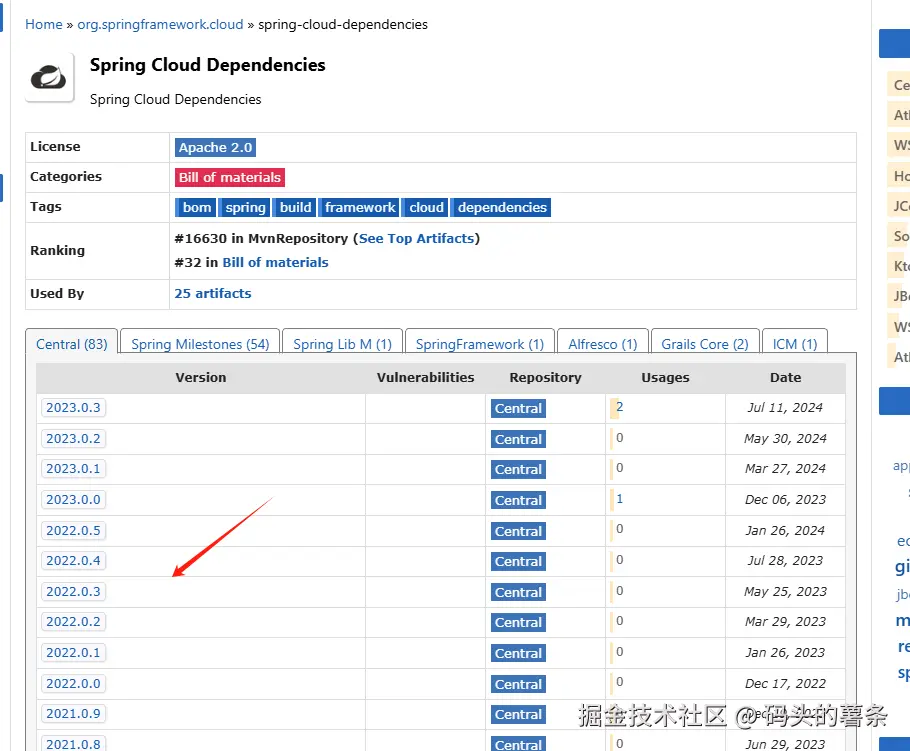Viewport: 910px width, 751px height.
Task: Open version 2021.0.9
Action: 73,714
